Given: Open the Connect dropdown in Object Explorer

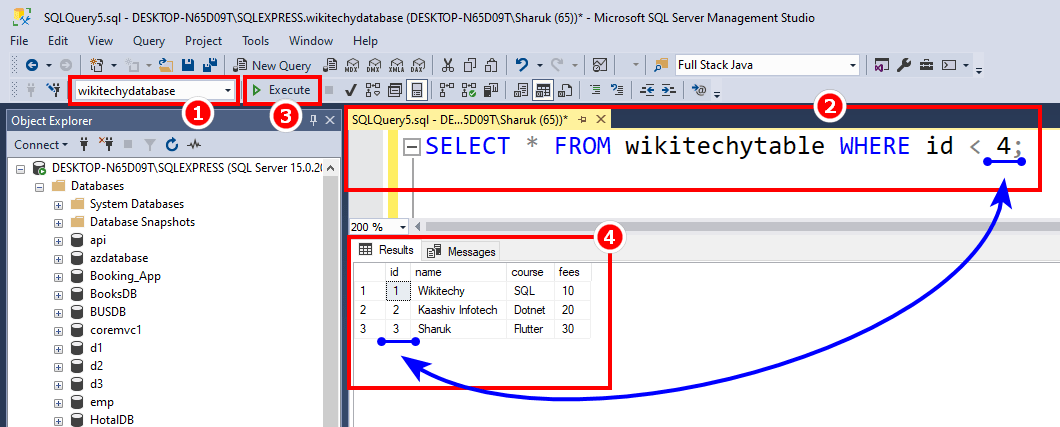Looking at the screenshot, I should coord(41,145).
